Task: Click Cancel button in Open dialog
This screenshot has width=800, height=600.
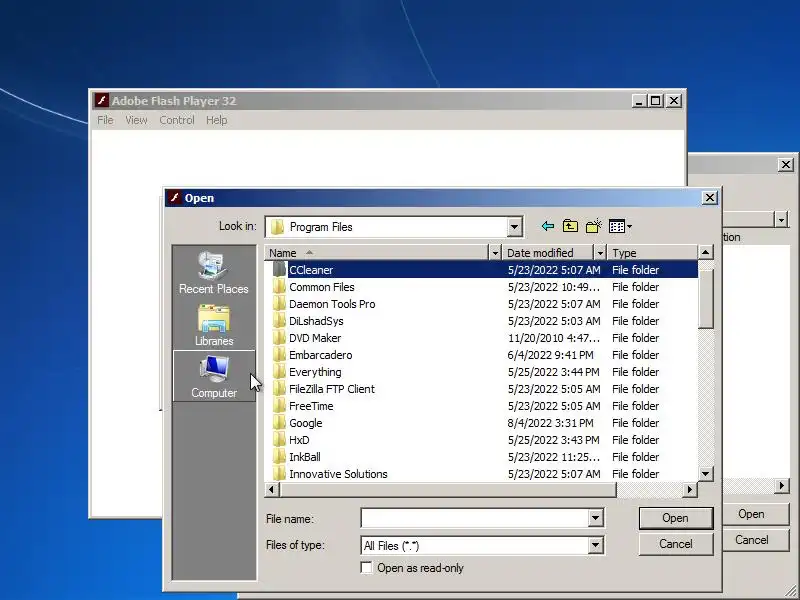Action: 676,544
